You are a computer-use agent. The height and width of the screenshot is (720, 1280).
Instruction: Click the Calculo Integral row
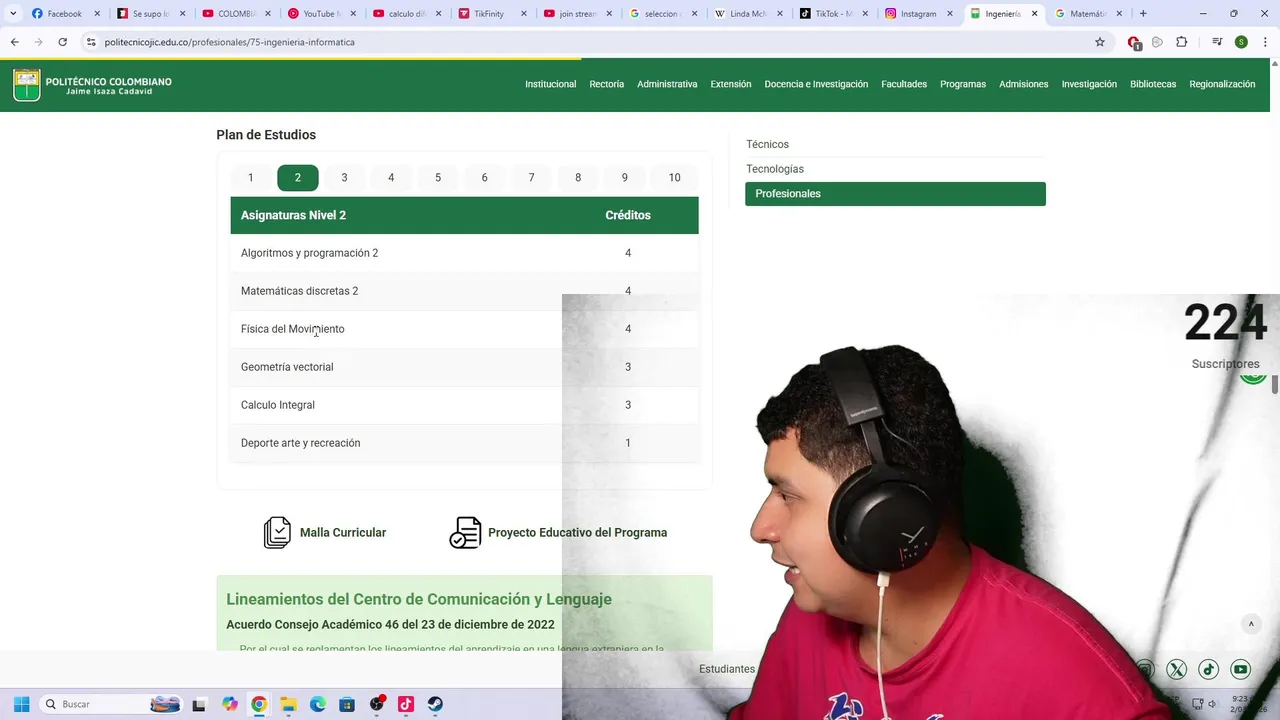(x=464, y=405)
